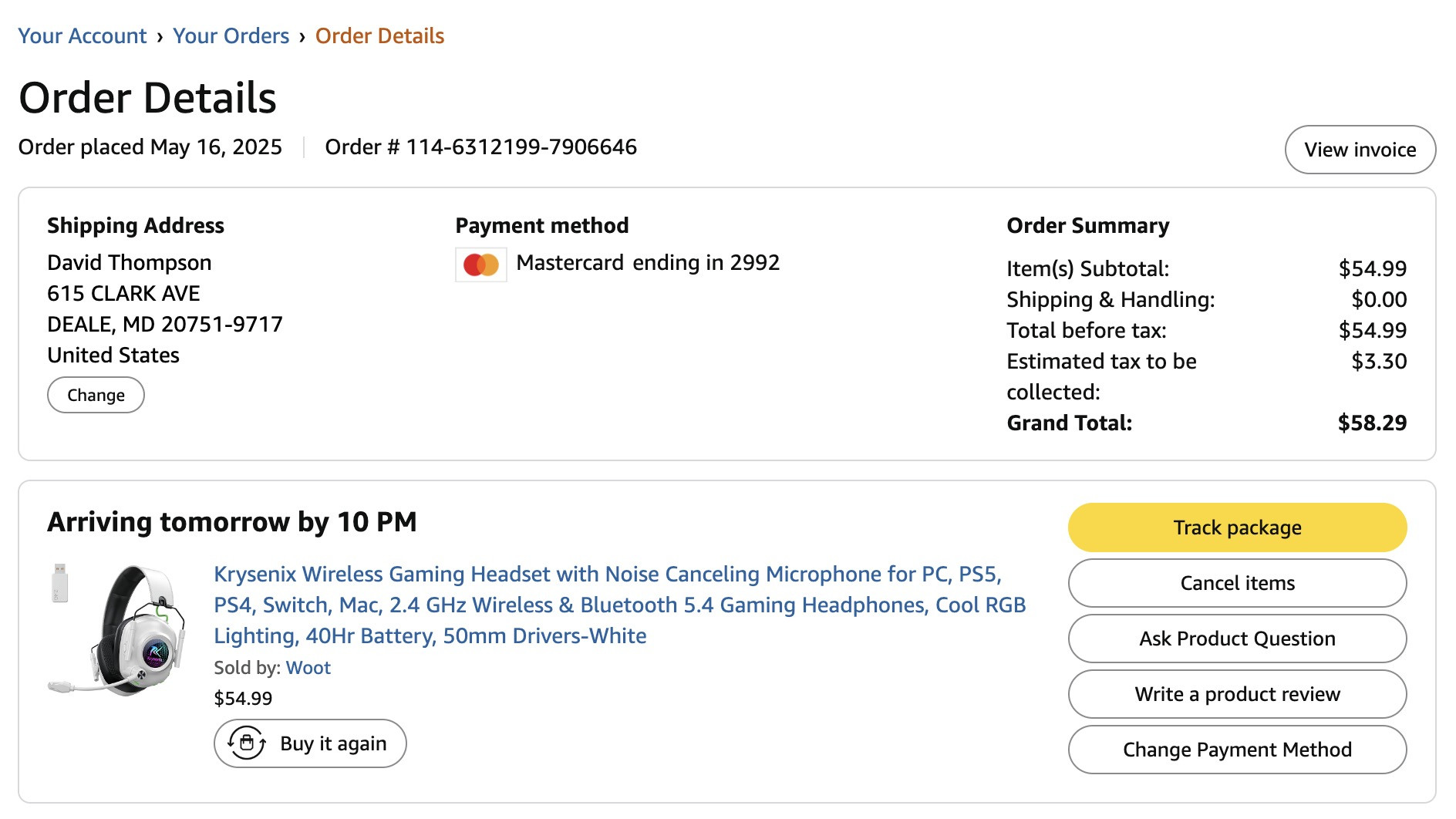Visit the Woot seller link

pos(308,668)
